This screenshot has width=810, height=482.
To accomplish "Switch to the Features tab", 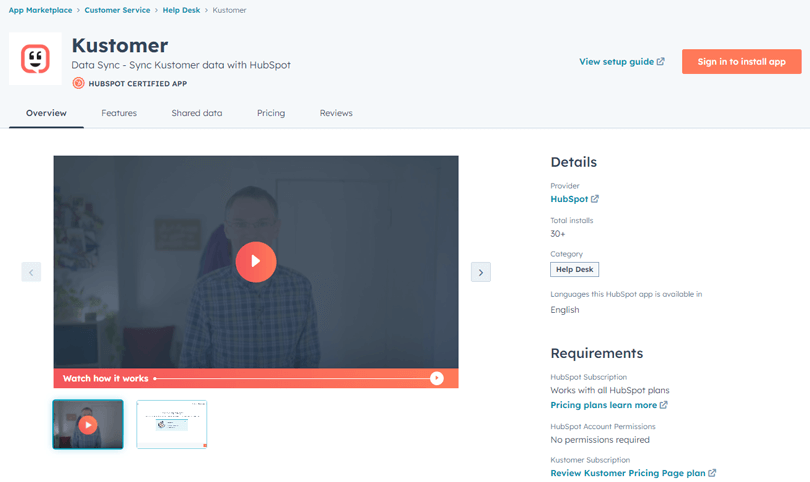I will (x=119, y=113).
